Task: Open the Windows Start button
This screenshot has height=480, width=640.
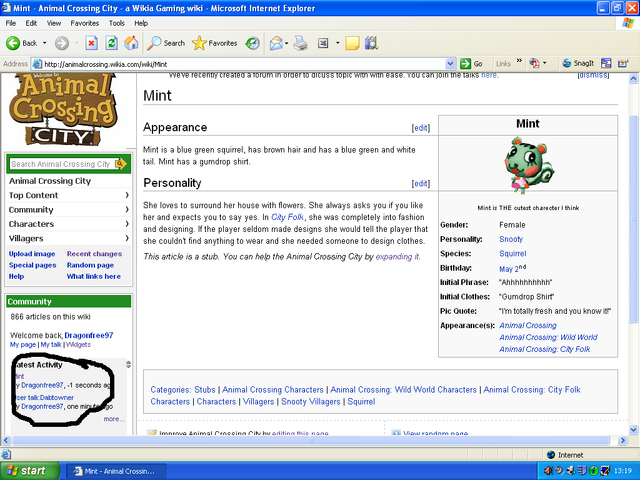Action: (x=29, y=471)
